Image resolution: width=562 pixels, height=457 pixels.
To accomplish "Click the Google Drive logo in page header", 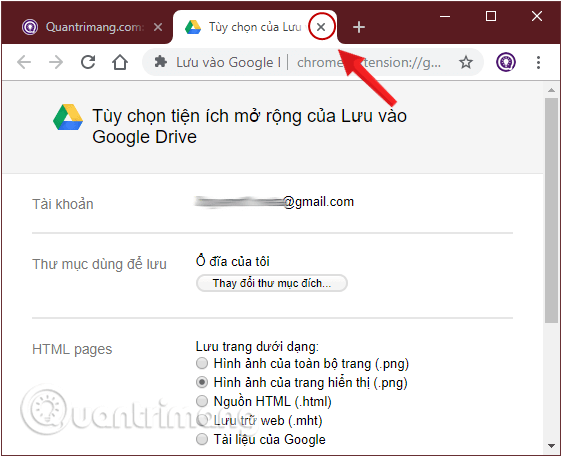I will coord(68,117).
